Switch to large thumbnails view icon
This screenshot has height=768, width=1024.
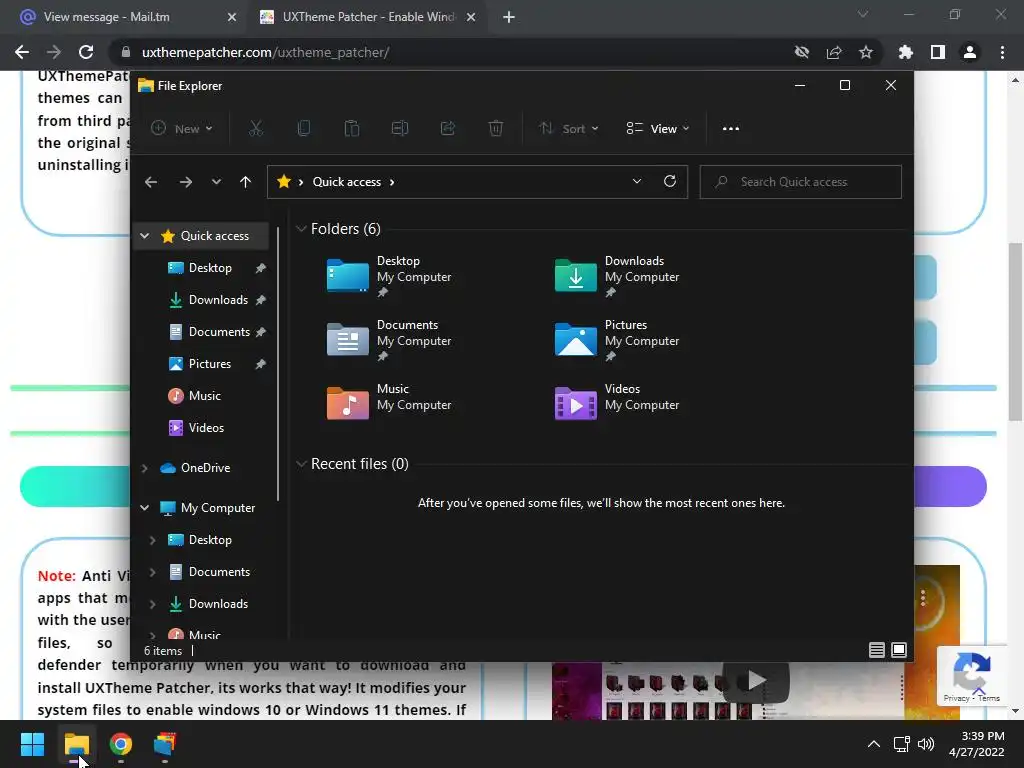tap(899, 650)
